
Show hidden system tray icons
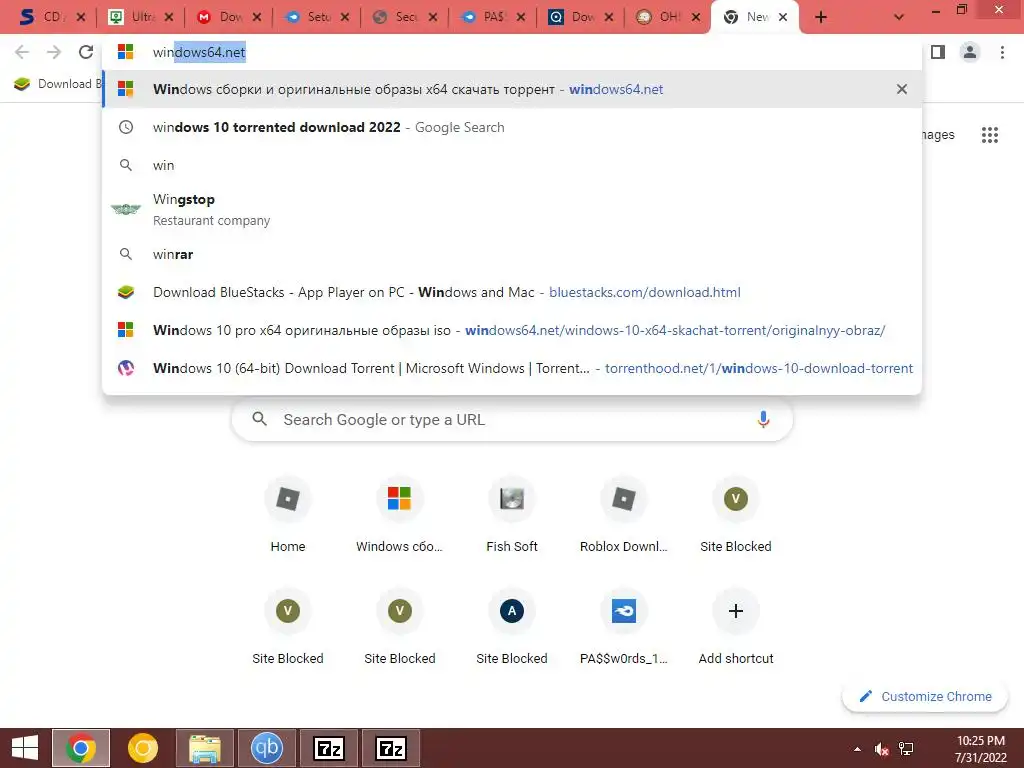tap(857, 749)
